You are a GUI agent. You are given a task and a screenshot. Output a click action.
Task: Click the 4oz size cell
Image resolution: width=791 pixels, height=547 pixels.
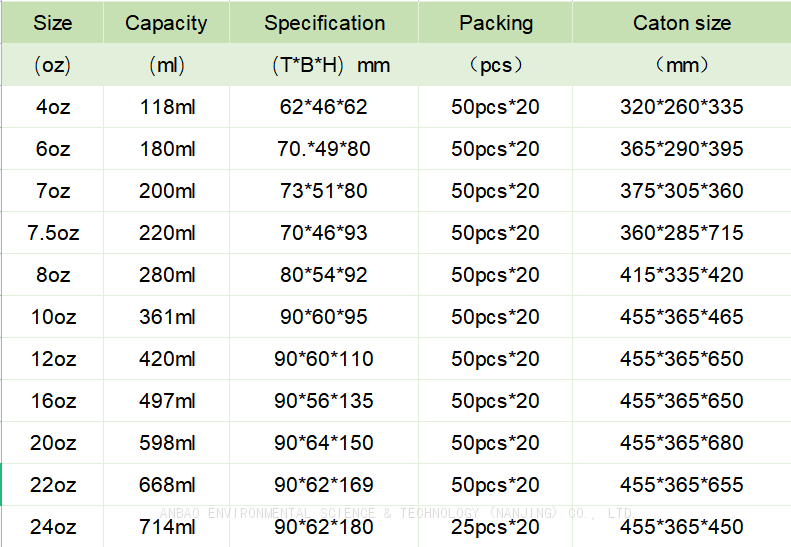coord(52,107)
